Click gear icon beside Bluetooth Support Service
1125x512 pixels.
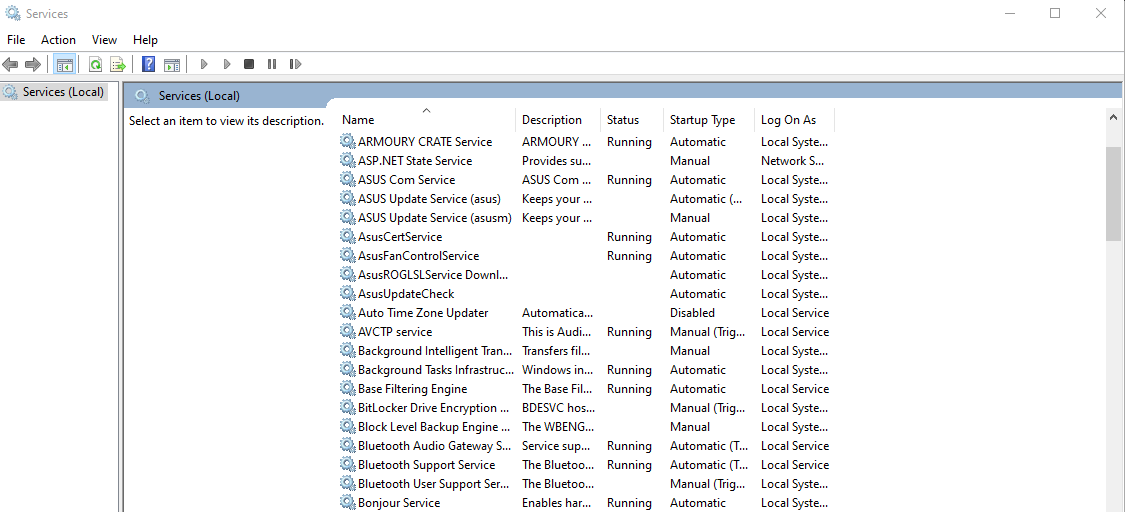[348, 465]
